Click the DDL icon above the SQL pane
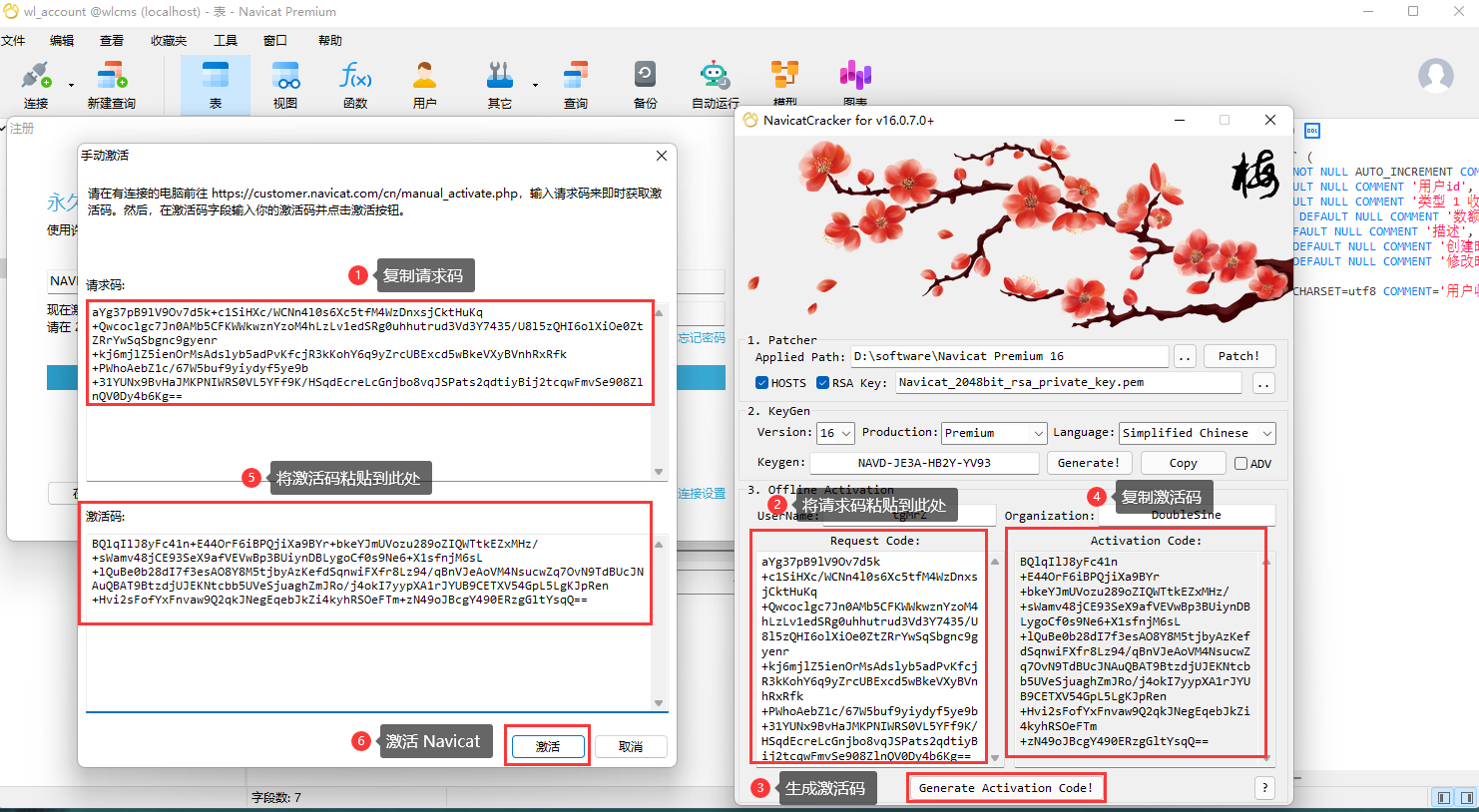Viewport: 1479px width, 812px height. [x=1312, y=131]
